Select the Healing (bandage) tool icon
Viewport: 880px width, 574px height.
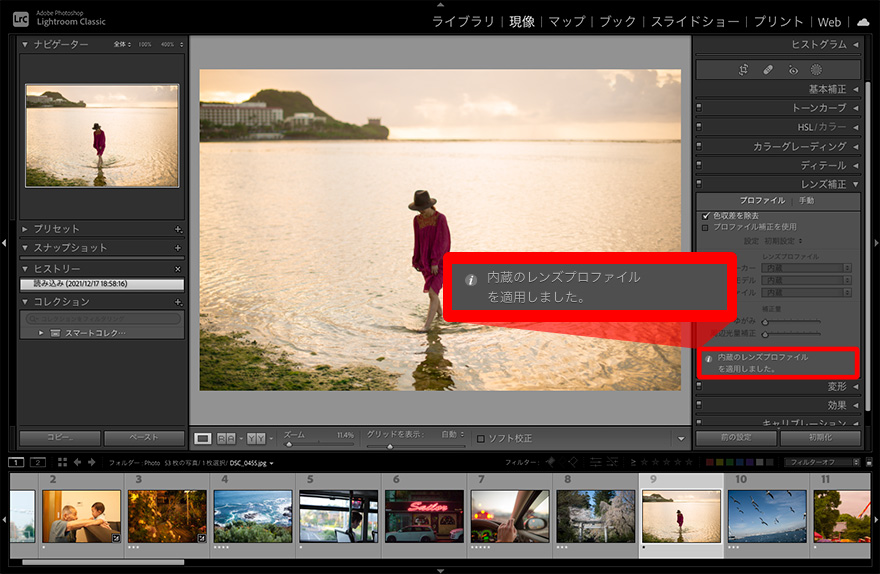[768, 70]
